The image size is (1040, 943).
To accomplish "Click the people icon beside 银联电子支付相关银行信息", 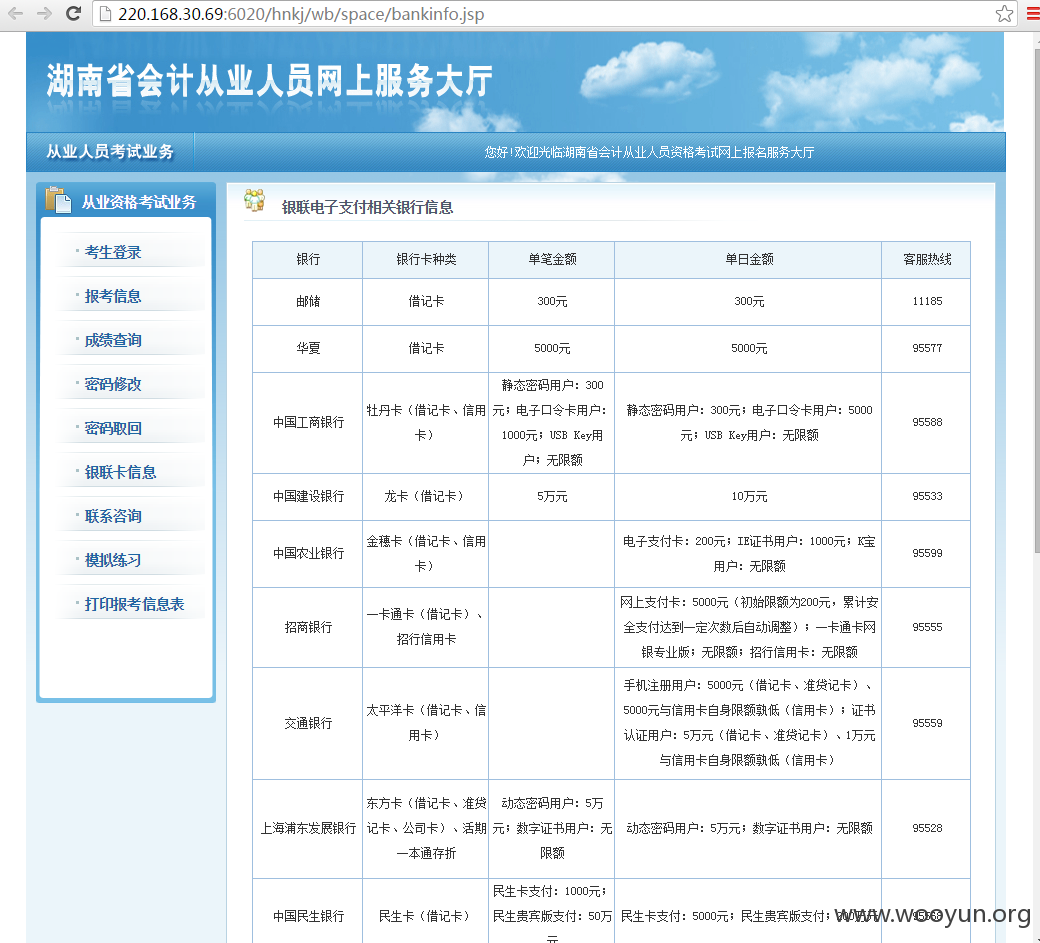I will coord(255,200).
